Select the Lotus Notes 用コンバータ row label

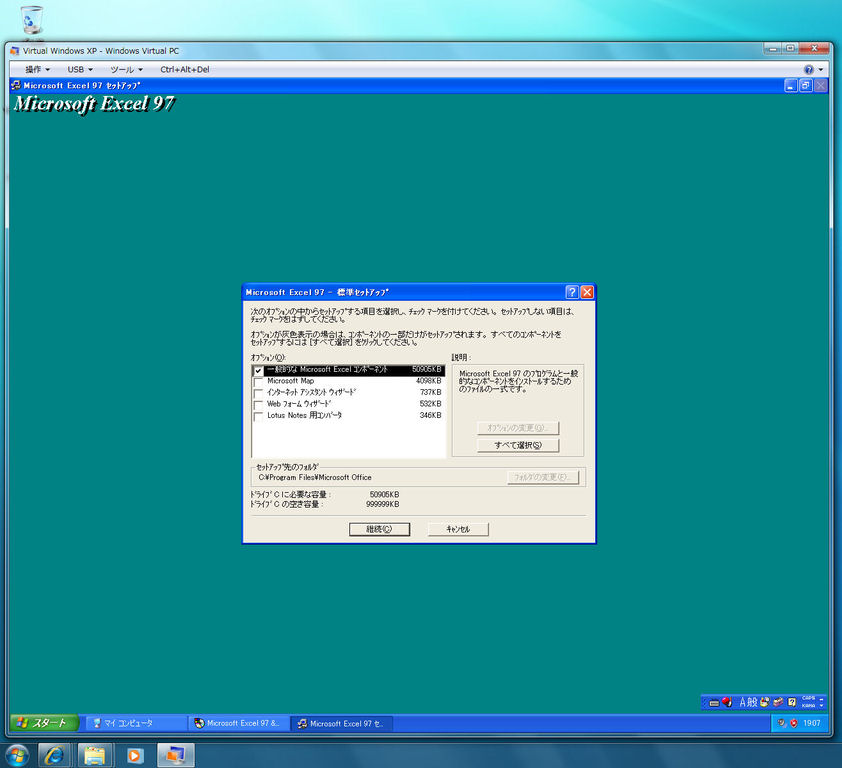tap(304, 416)
